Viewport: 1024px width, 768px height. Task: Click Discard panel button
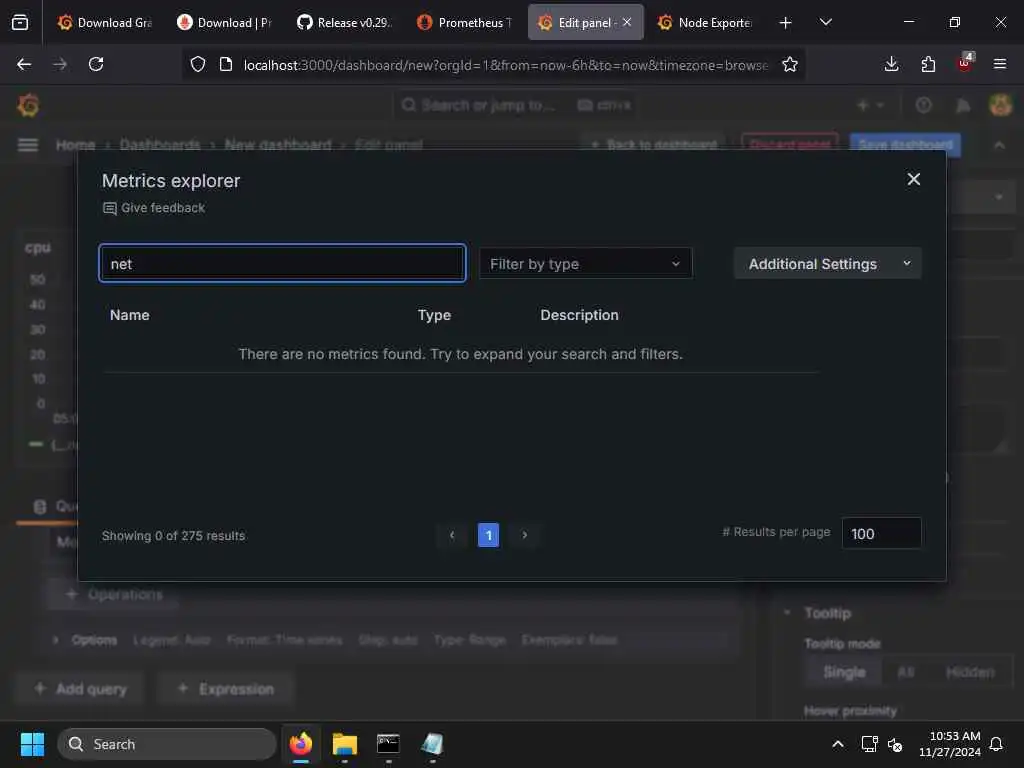pyautogui.click(x=790, y=144)
